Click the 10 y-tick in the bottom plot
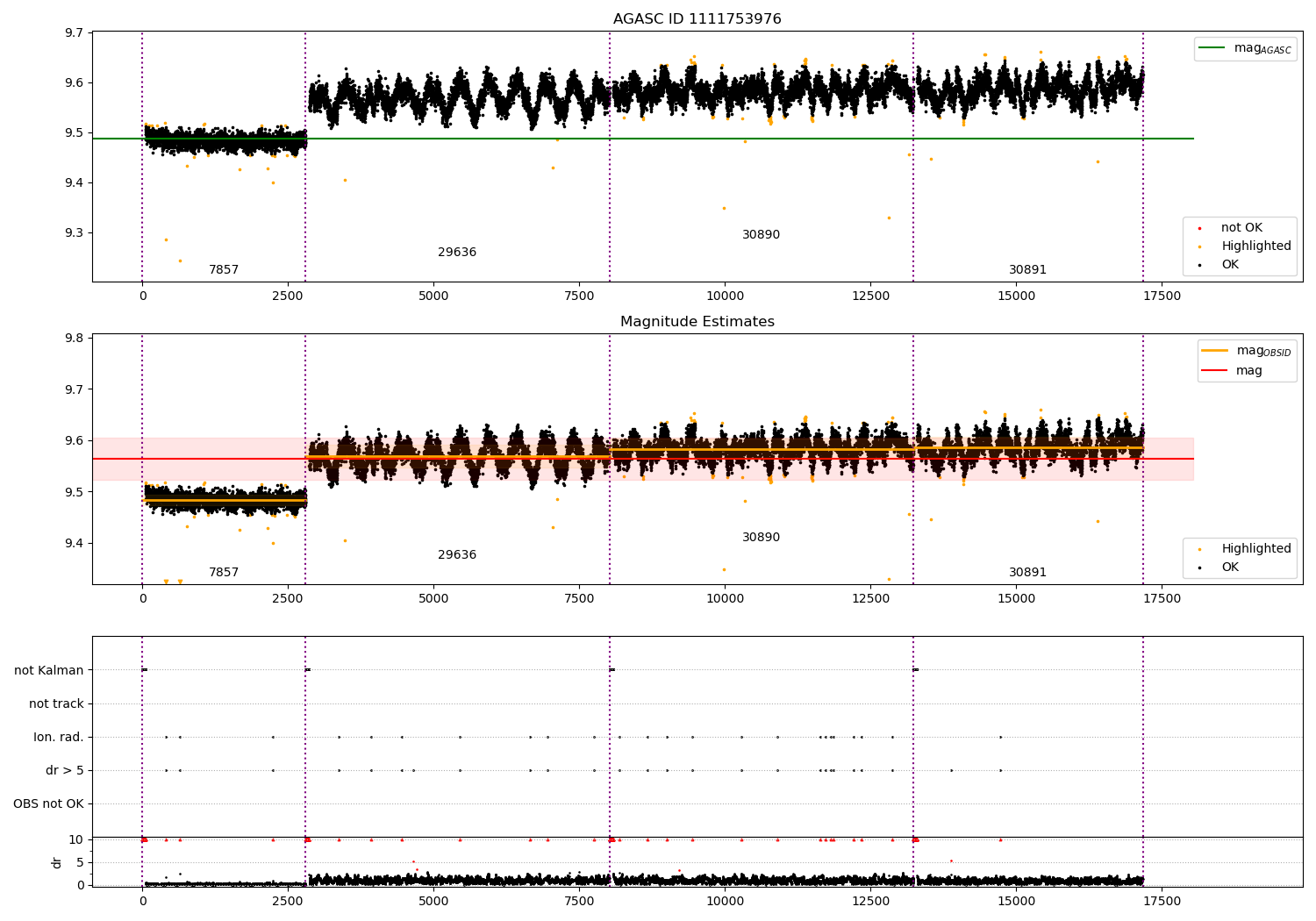Viewport: 1316px width, 921px height. (76, 840)
